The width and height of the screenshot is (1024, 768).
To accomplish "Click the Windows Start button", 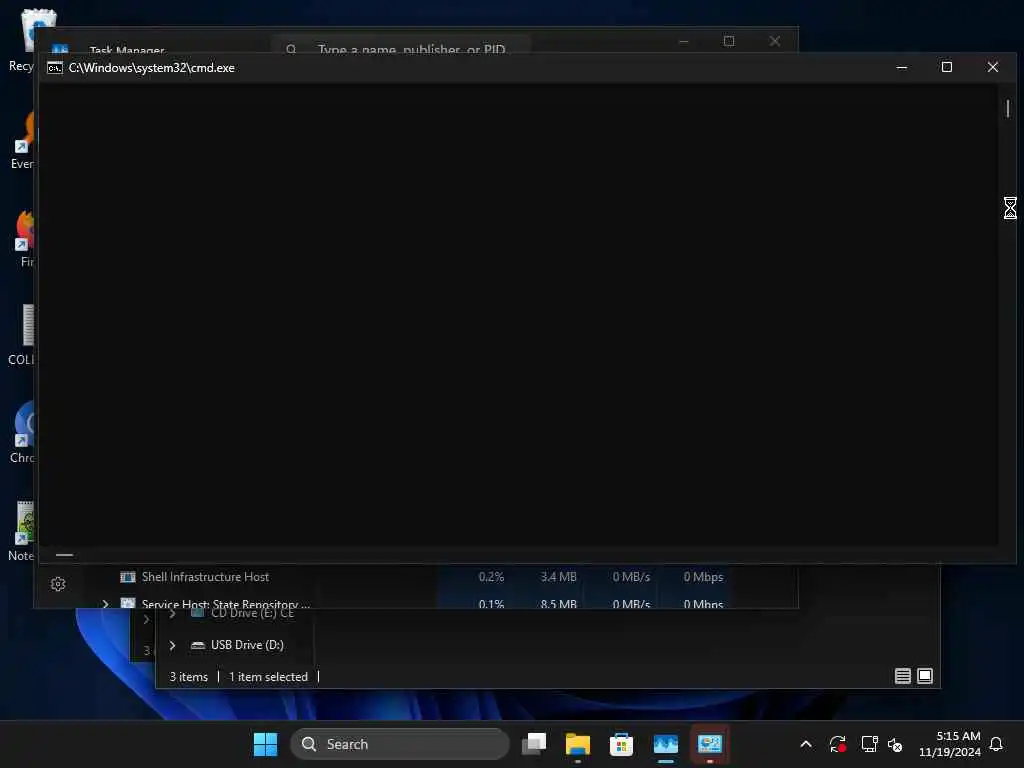I will (x=265, y=744).
